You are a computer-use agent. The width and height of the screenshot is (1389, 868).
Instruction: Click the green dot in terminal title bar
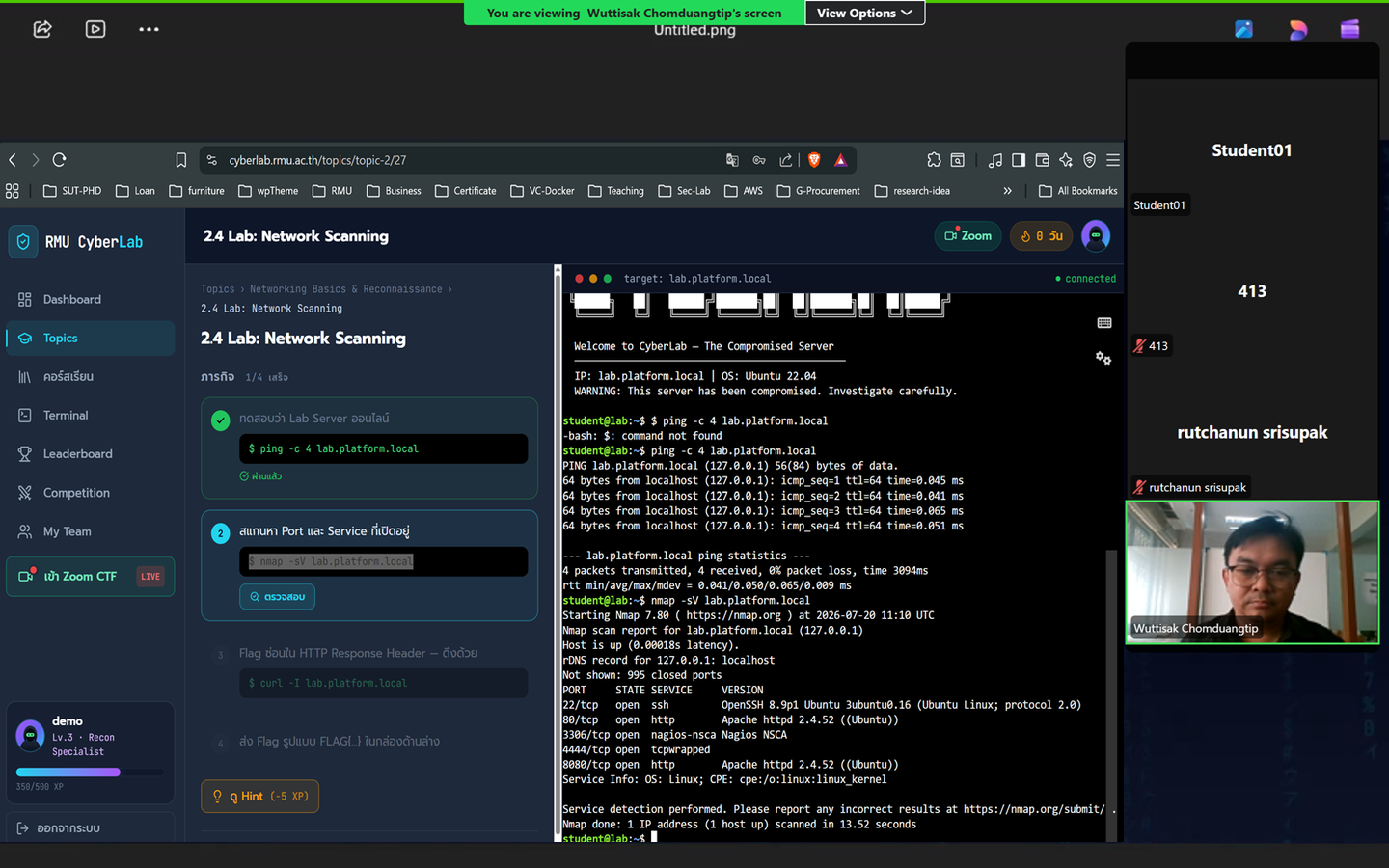tap(607, 279)
